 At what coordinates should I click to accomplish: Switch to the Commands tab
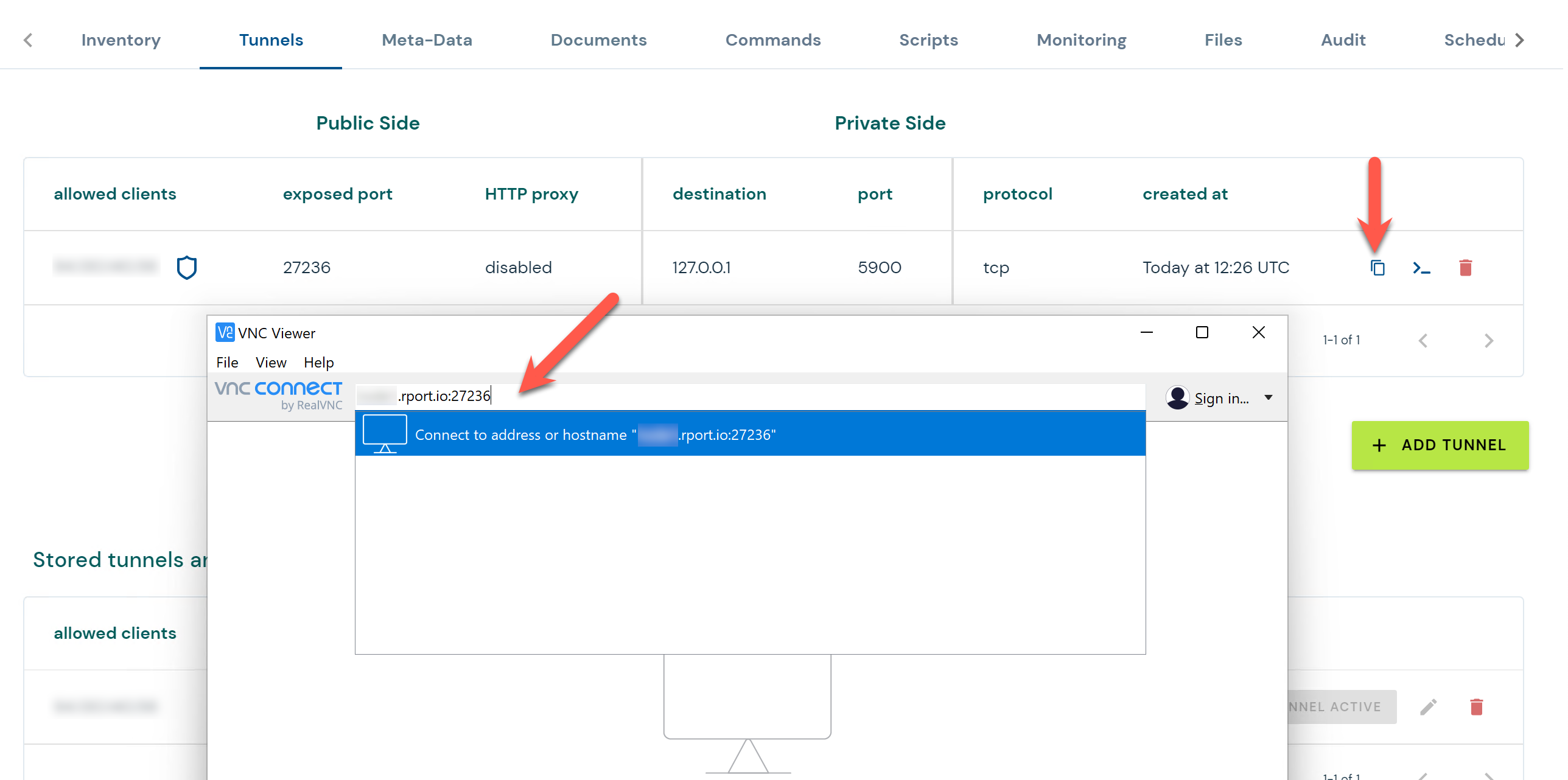coord(772,40)
